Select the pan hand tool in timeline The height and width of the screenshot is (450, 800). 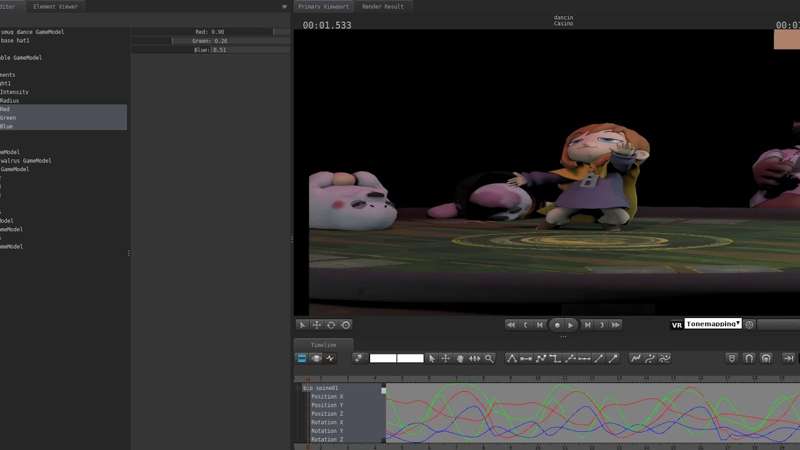[460, 358]
